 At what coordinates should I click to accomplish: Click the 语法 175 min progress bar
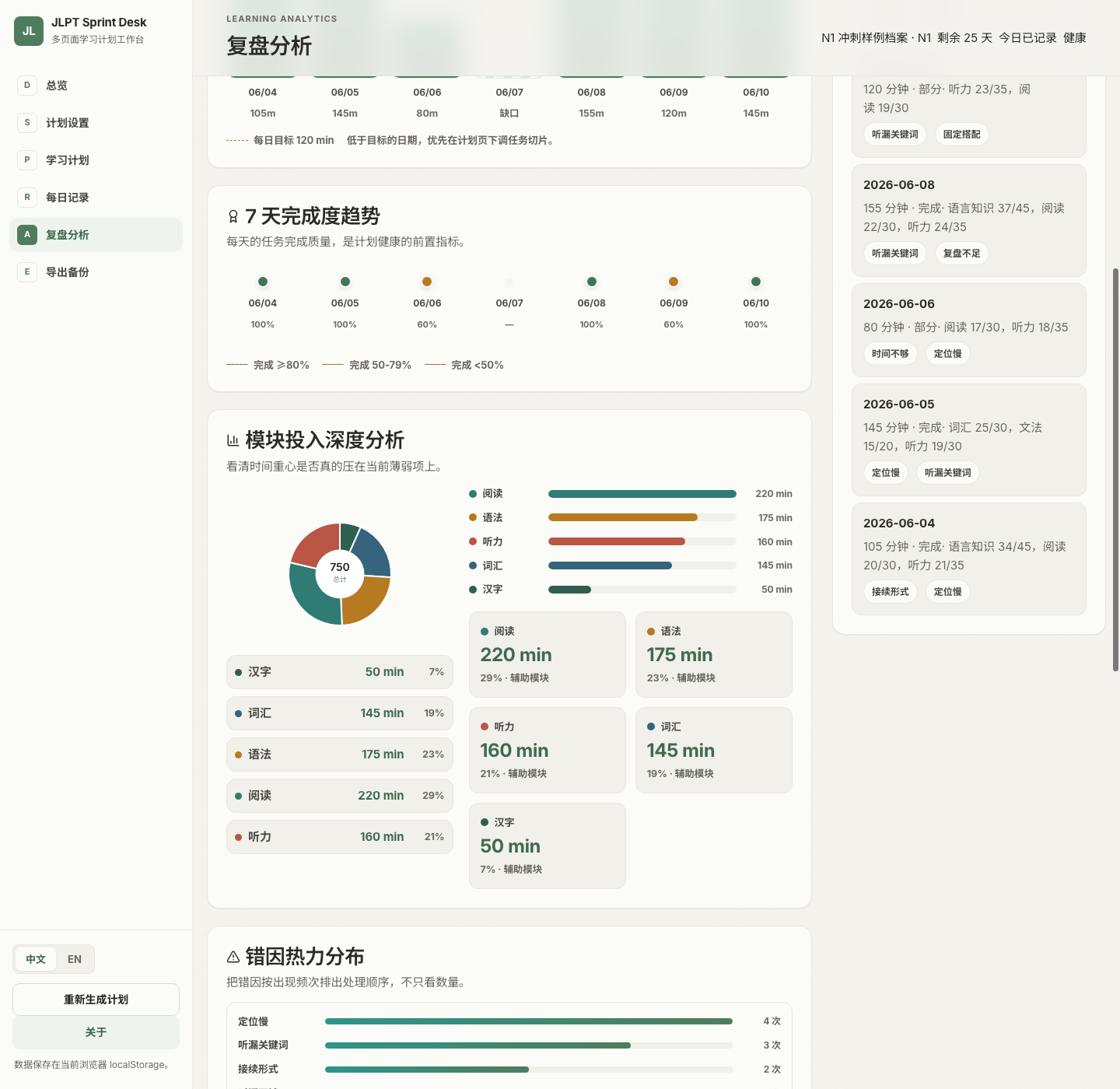click(x=642, y=518)
